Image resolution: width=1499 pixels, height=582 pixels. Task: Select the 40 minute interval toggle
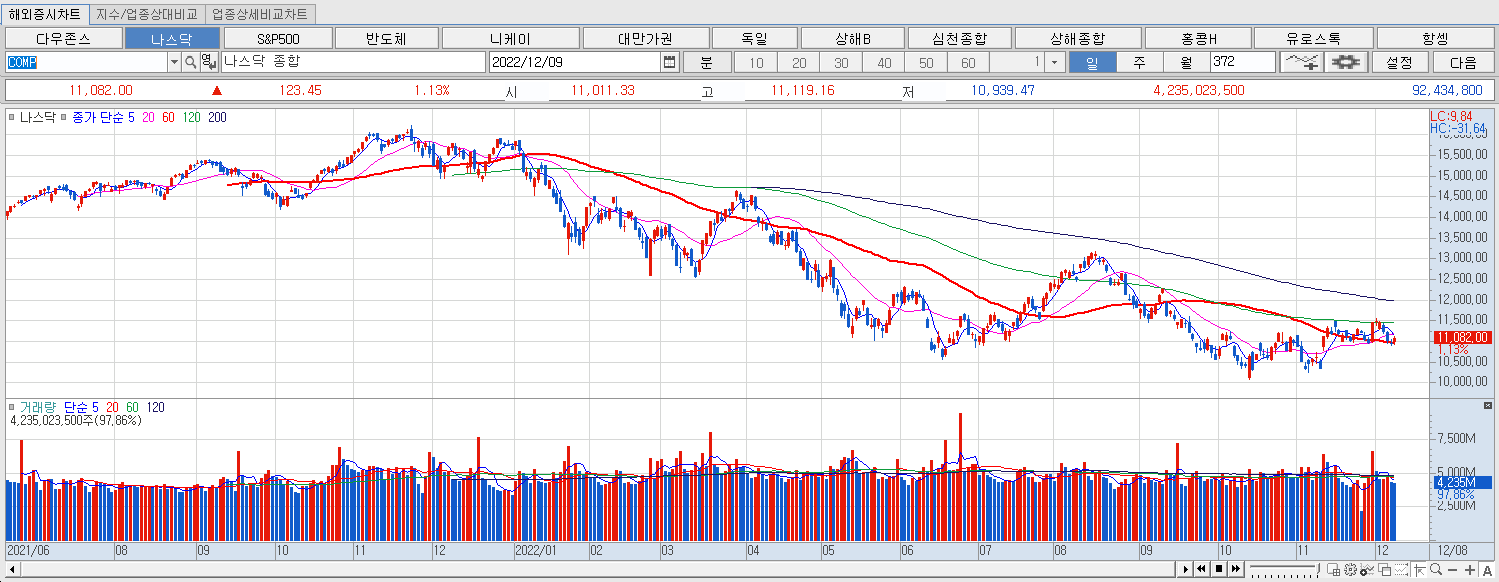[x=884, y=62]
